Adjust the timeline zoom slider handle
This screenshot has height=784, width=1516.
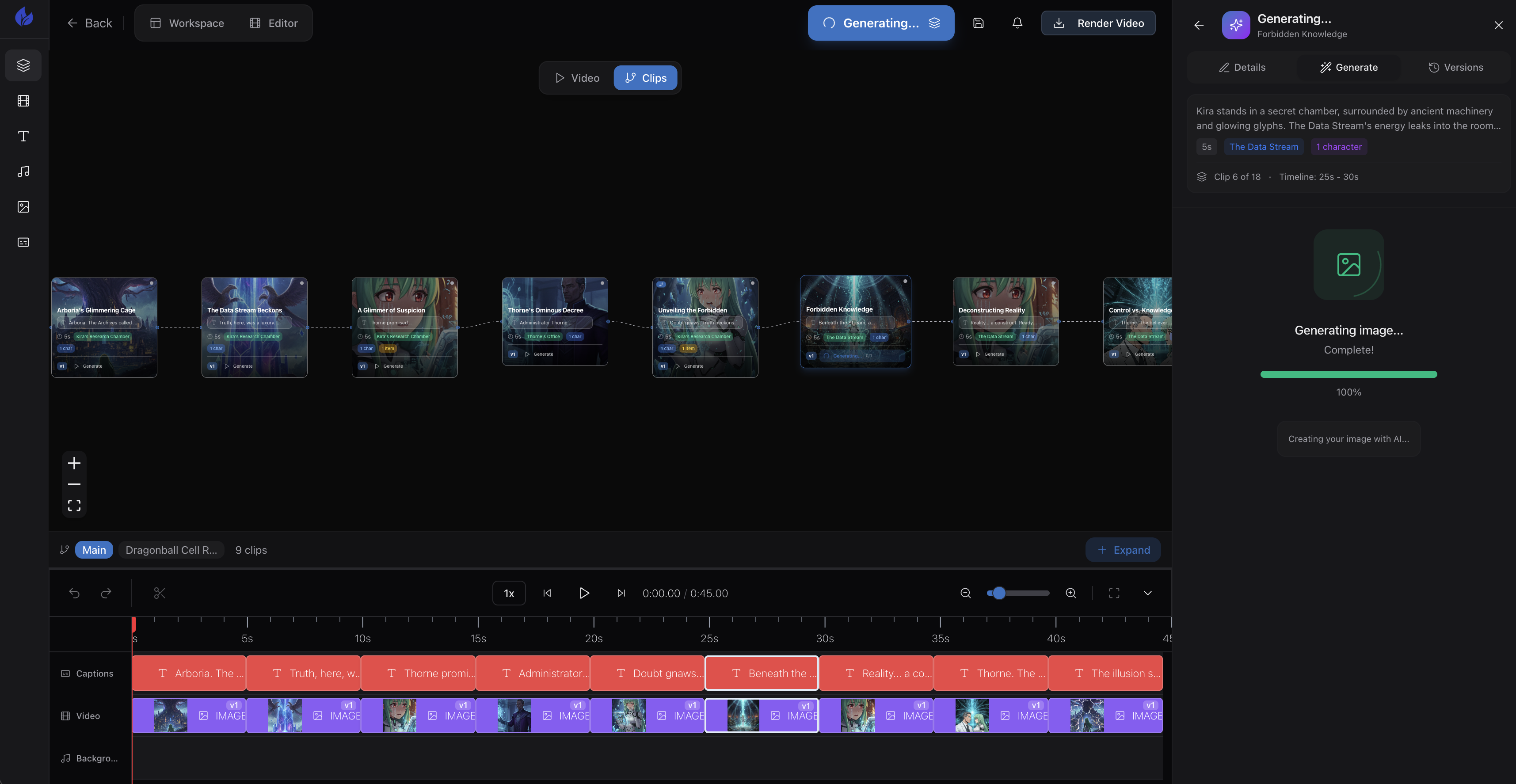pyautogui.click(x=999, y=593)
